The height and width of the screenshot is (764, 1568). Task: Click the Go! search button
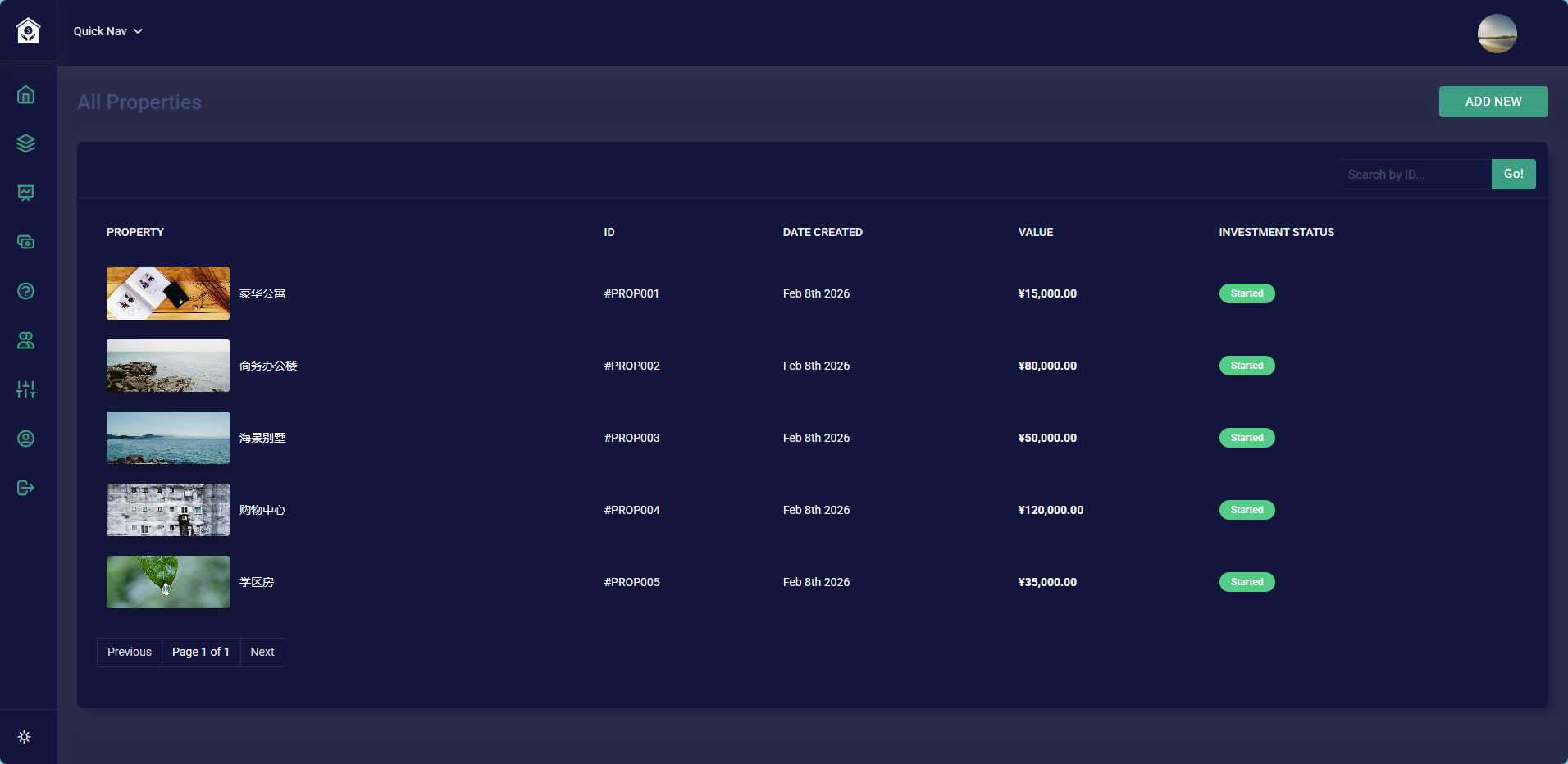1513,174
